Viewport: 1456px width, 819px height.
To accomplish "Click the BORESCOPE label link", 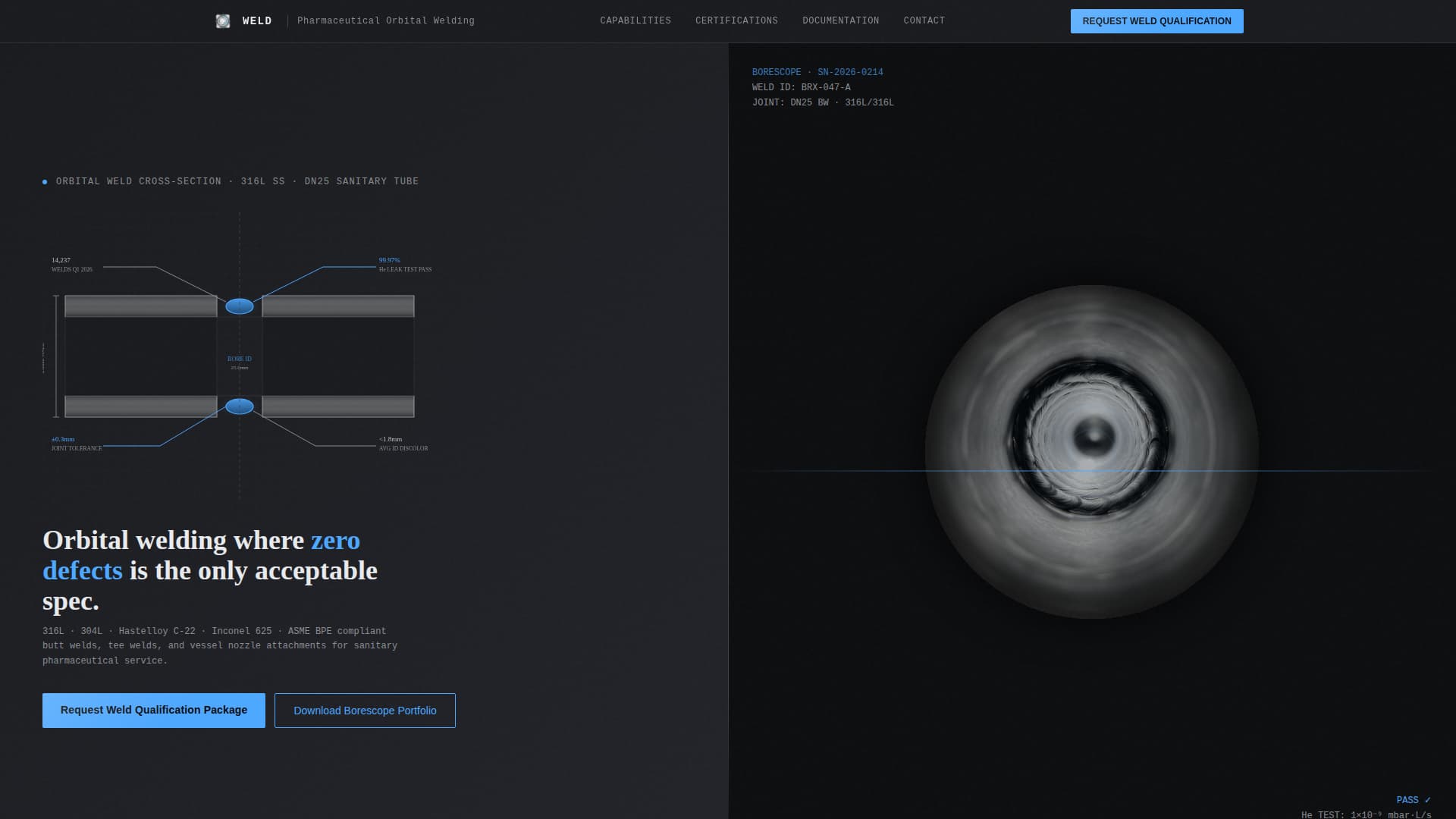I will click(x=776, y=71).
